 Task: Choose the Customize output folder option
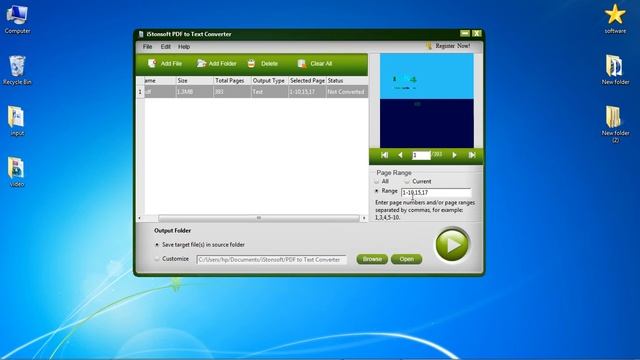[x=157, y=259]
